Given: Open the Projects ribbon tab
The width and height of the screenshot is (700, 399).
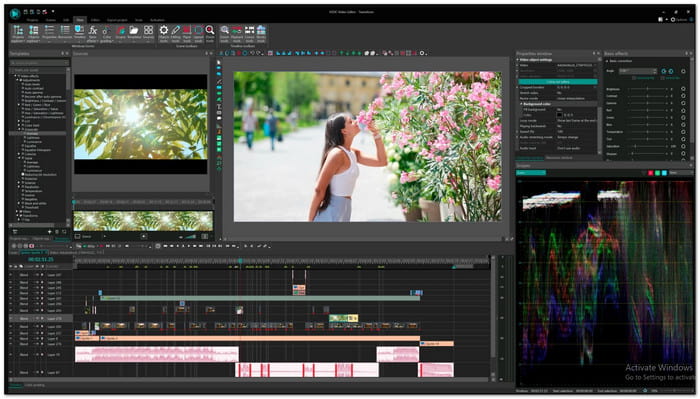Looking at the screenshot, I should point(33,20).
